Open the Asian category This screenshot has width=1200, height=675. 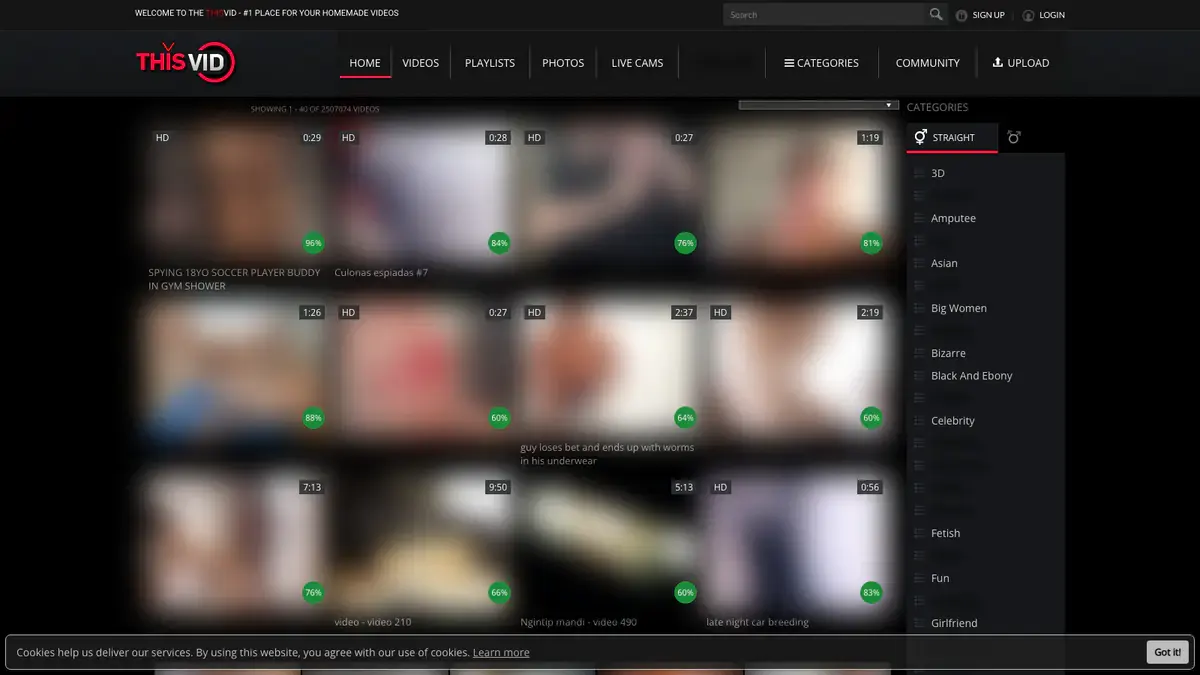point(944,263)
